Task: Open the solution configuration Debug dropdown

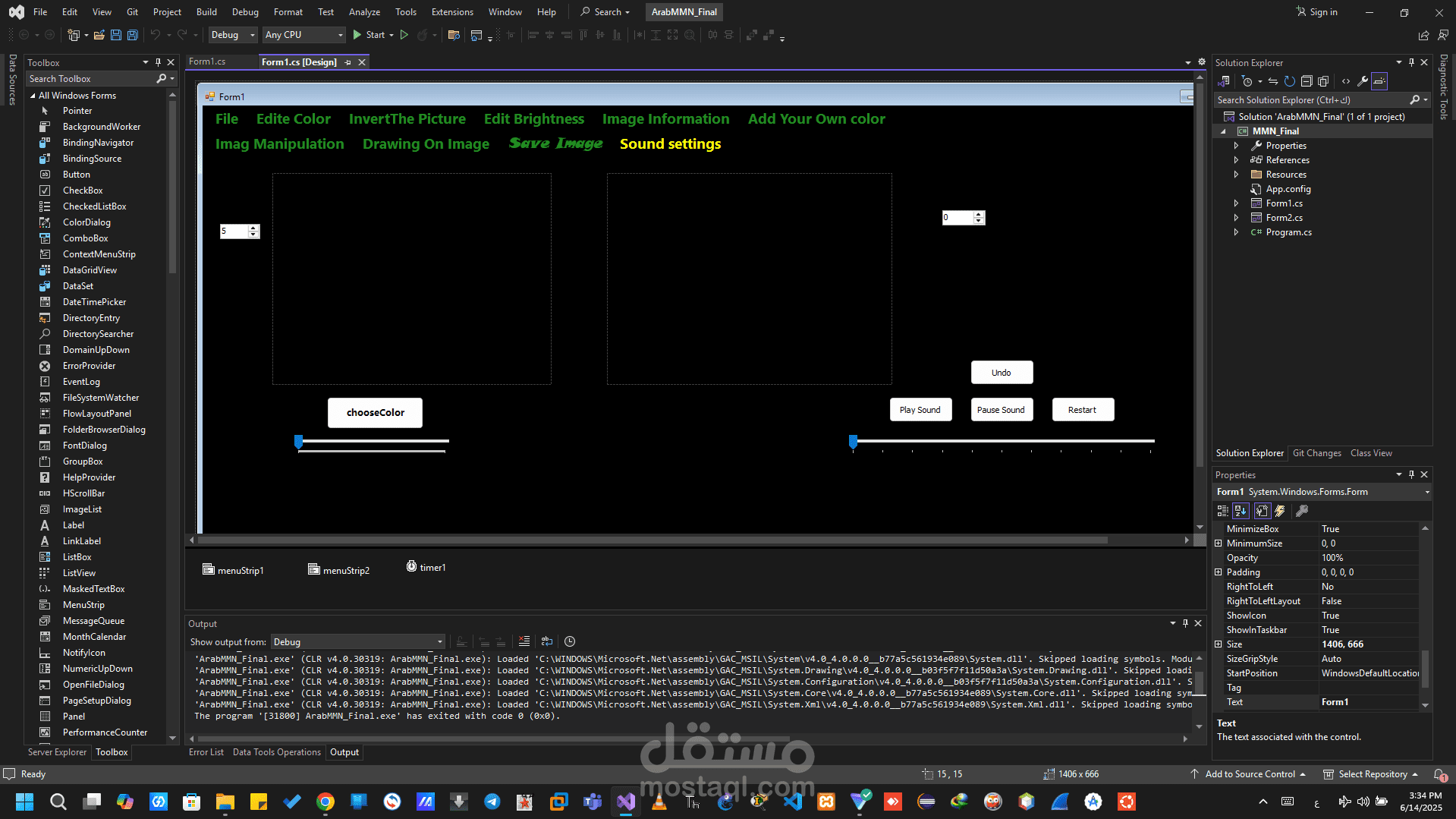Action: [x=233, y=35]
